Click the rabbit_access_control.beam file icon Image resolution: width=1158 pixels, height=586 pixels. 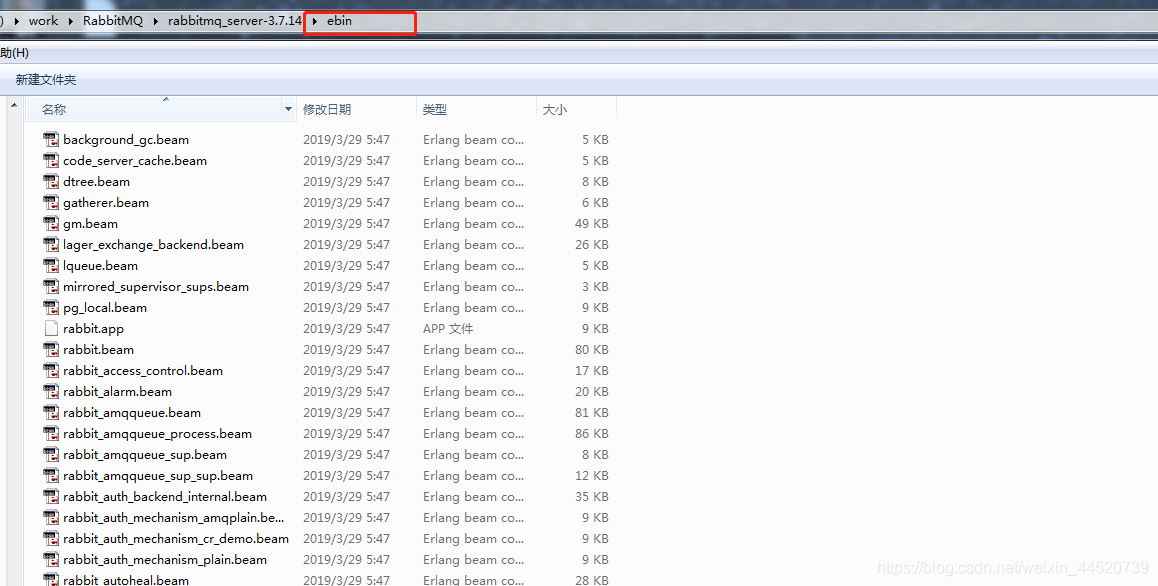pyautogui.click(x=51, y=370)
